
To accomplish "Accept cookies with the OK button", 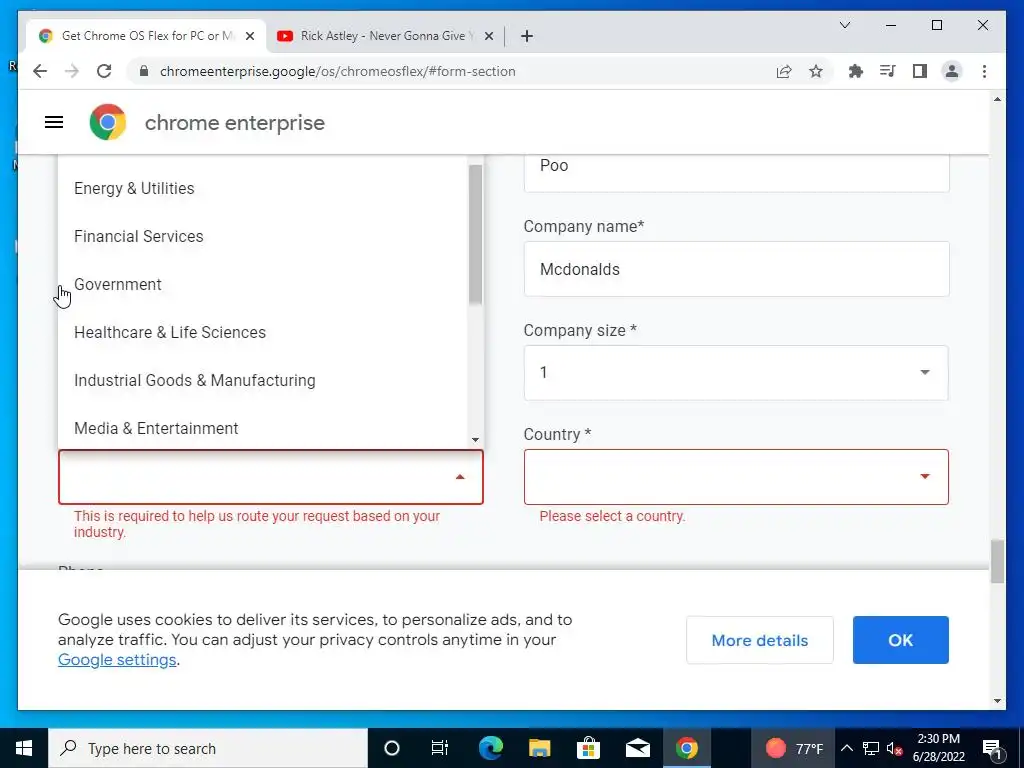I will [901, 640].
